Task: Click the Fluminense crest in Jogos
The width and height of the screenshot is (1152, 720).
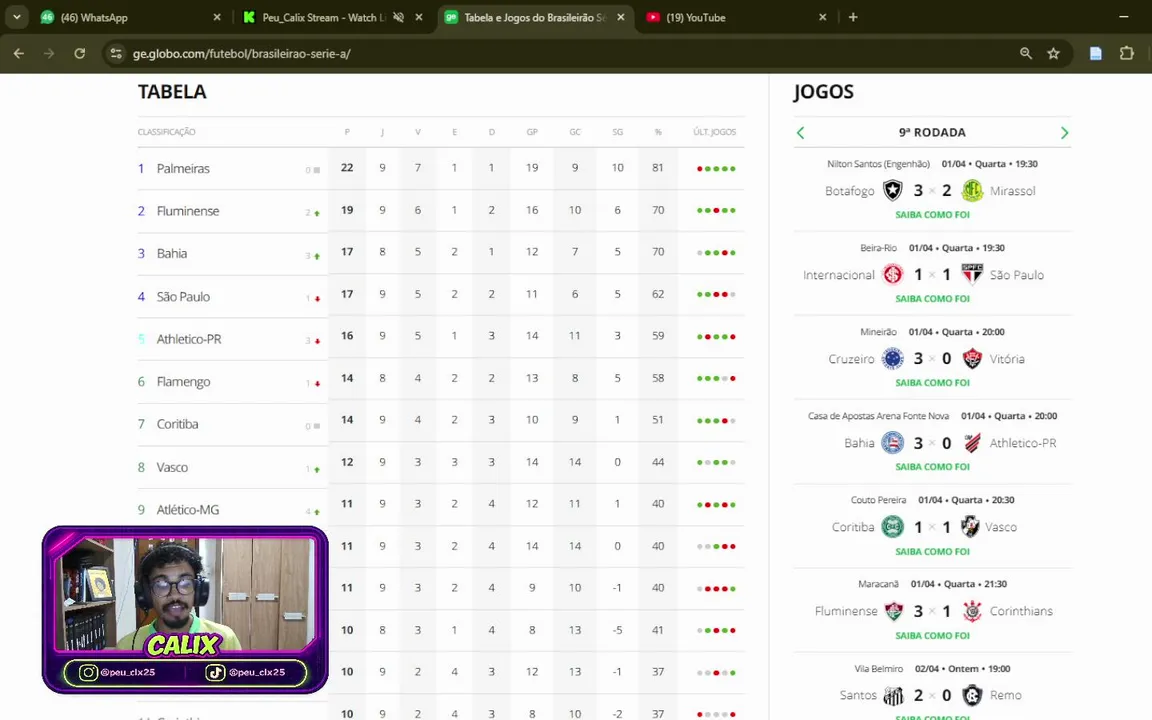Action: (893, 611)
